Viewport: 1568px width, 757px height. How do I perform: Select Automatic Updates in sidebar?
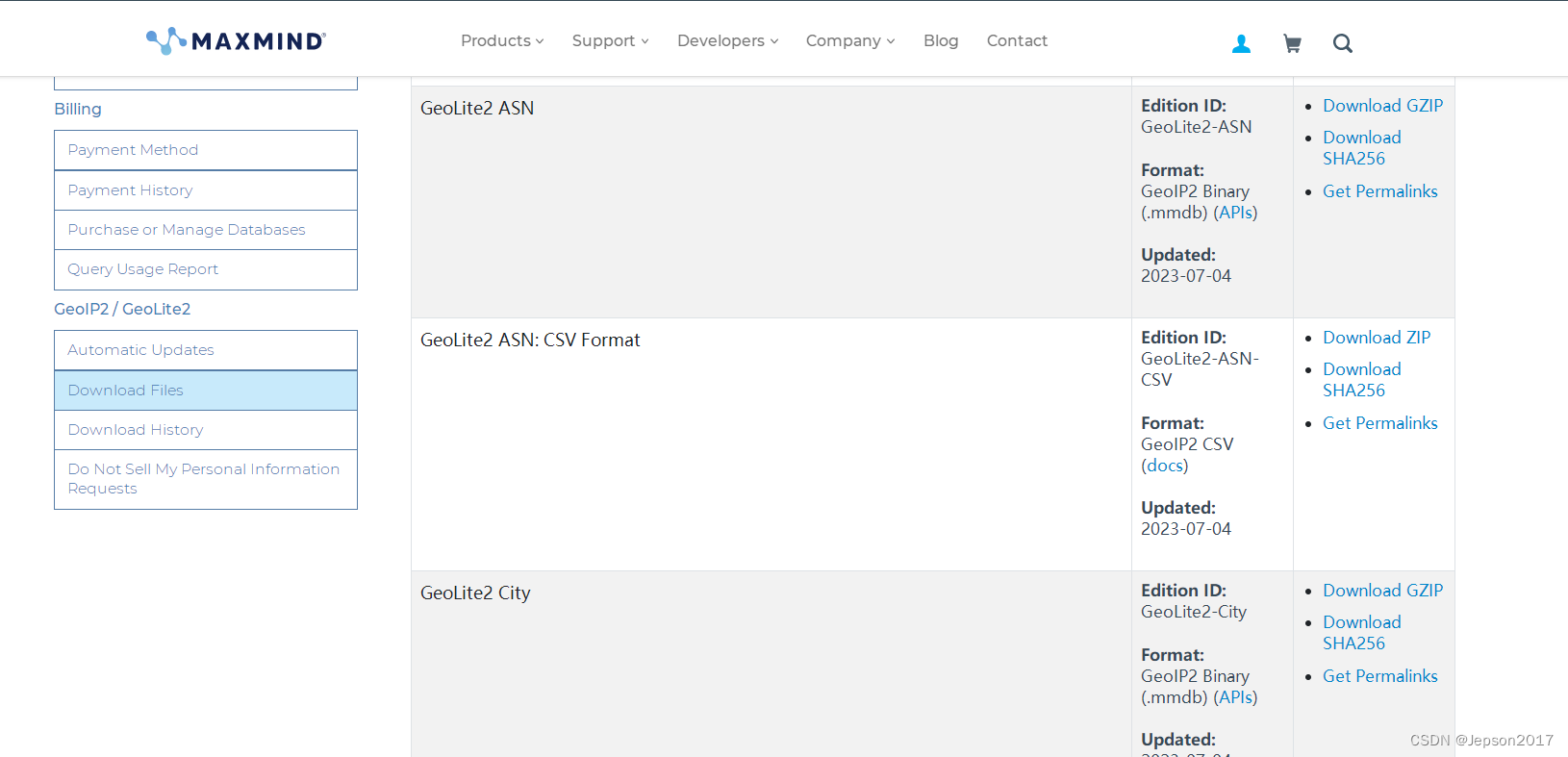[x=206, y=350]
